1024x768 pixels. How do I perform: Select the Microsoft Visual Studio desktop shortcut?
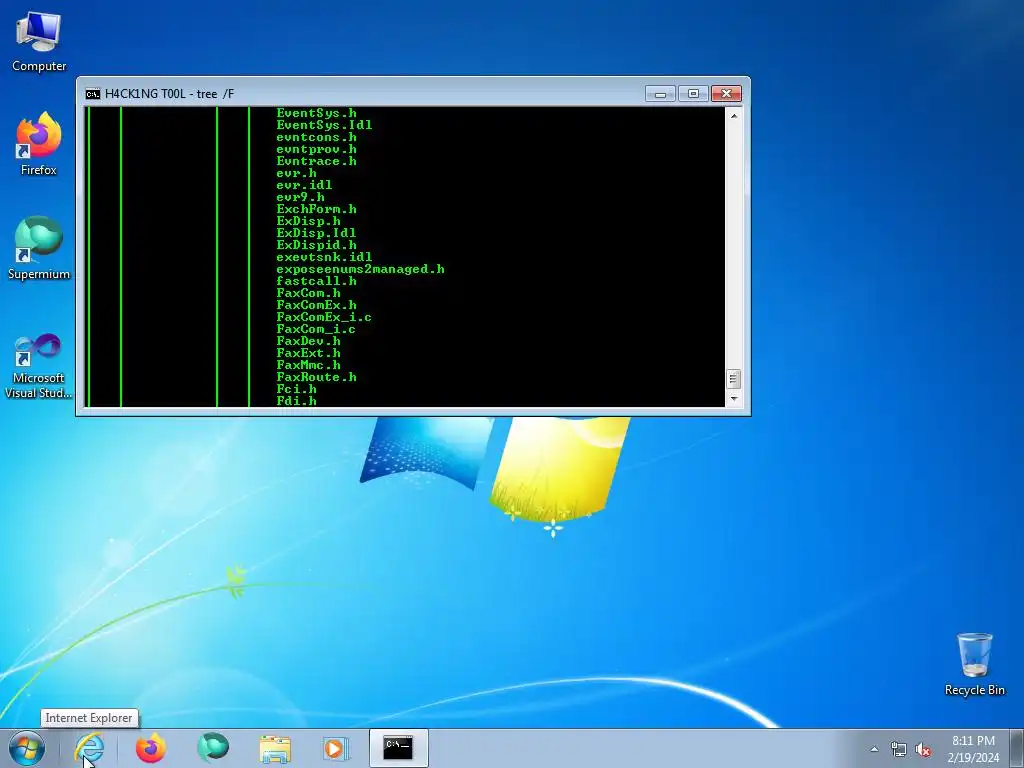[39, 366]
